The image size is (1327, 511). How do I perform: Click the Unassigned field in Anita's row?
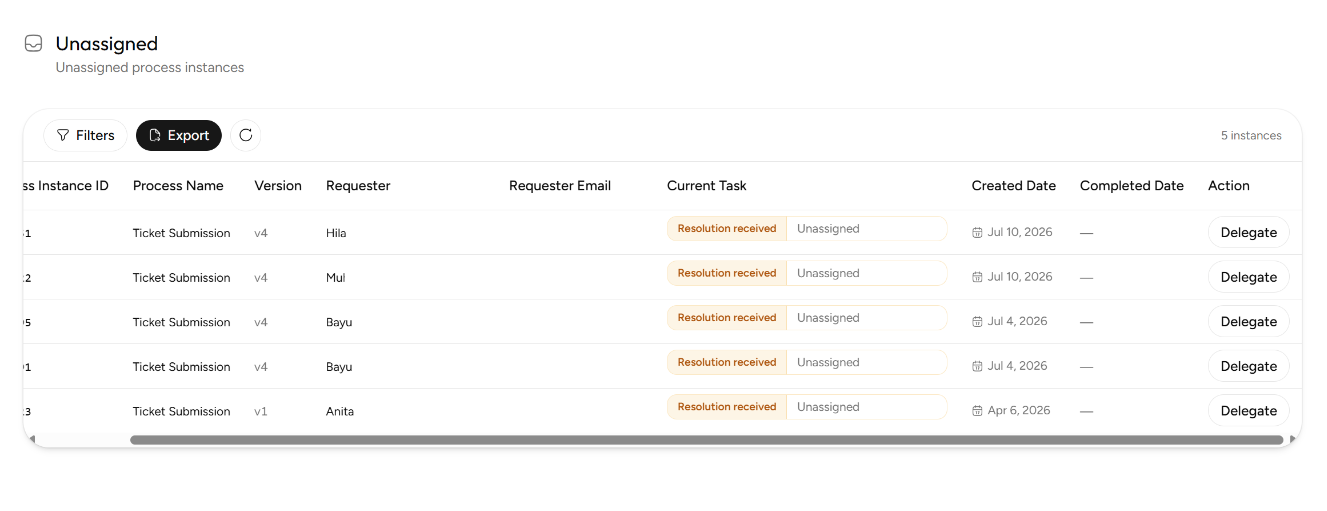tap(867, 407)
